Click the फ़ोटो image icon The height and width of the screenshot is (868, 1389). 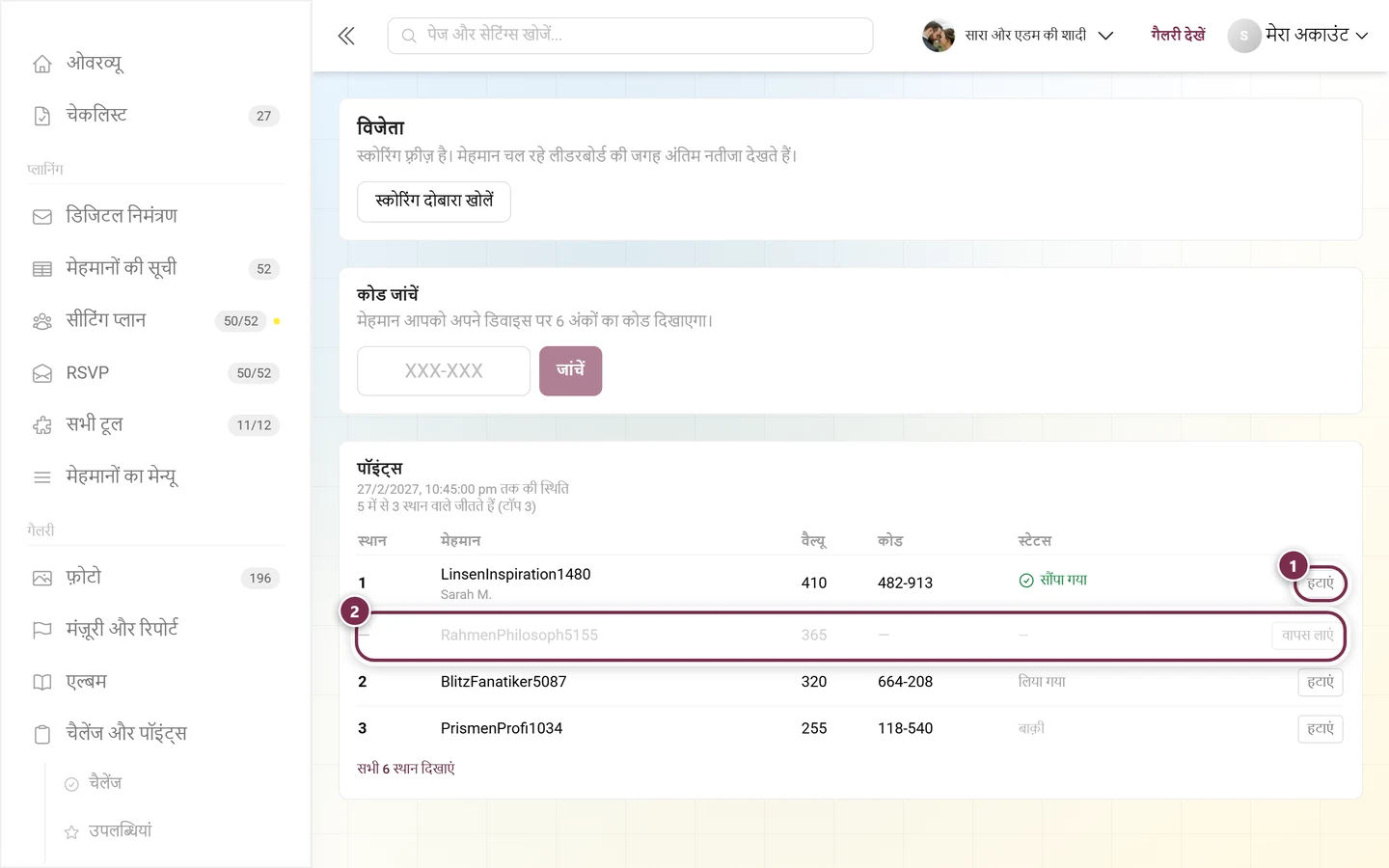click(42, 579)
